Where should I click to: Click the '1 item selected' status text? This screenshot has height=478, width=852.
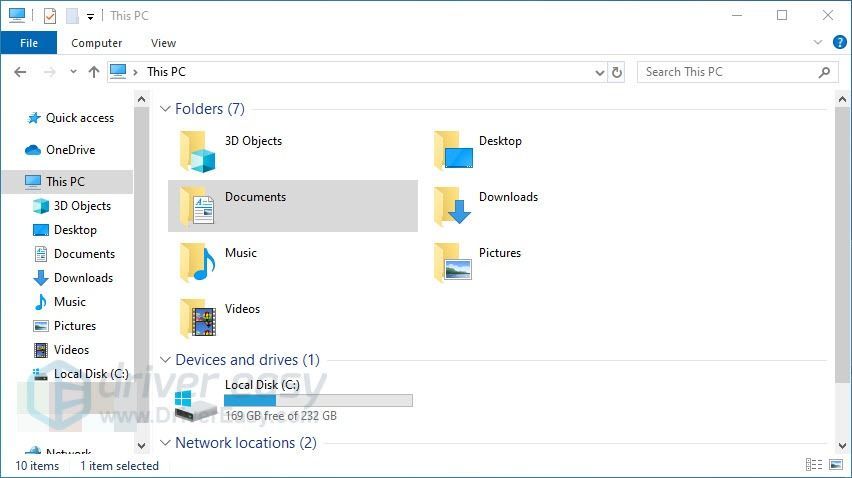[119, 466]
